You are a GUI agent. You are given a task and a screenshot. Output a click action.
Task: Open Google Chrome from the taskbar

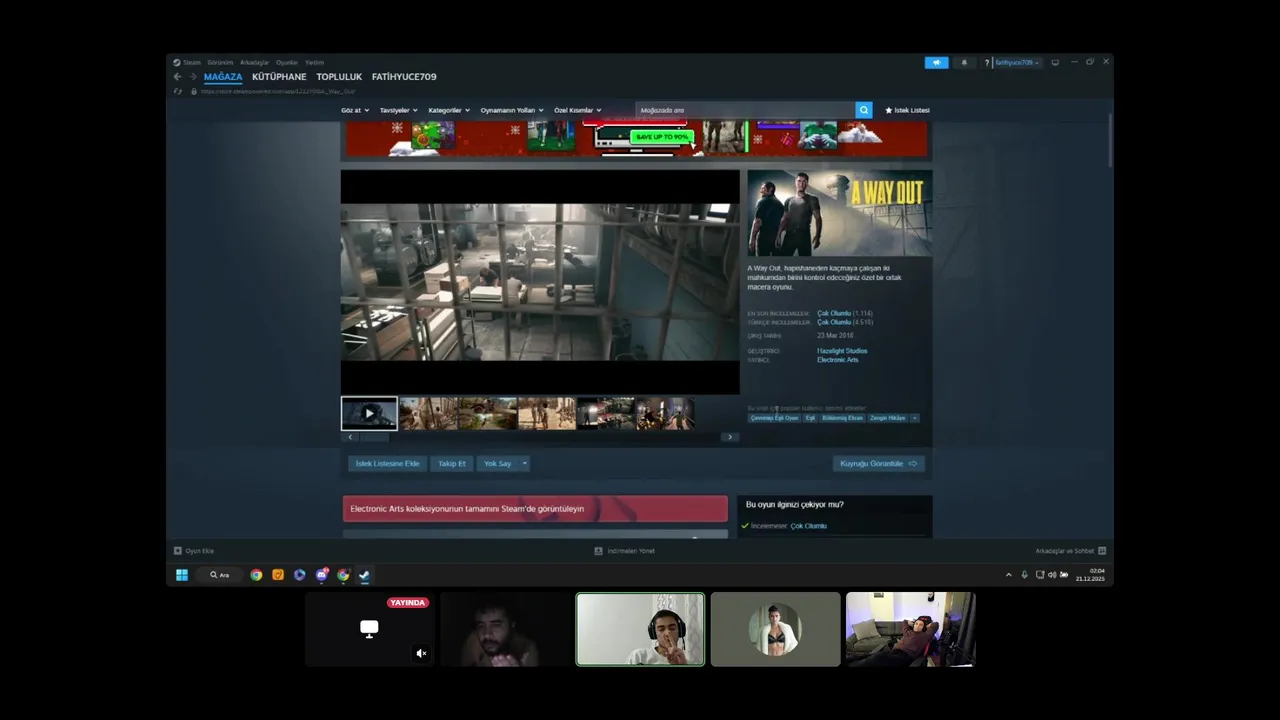[x=256, y=575]
